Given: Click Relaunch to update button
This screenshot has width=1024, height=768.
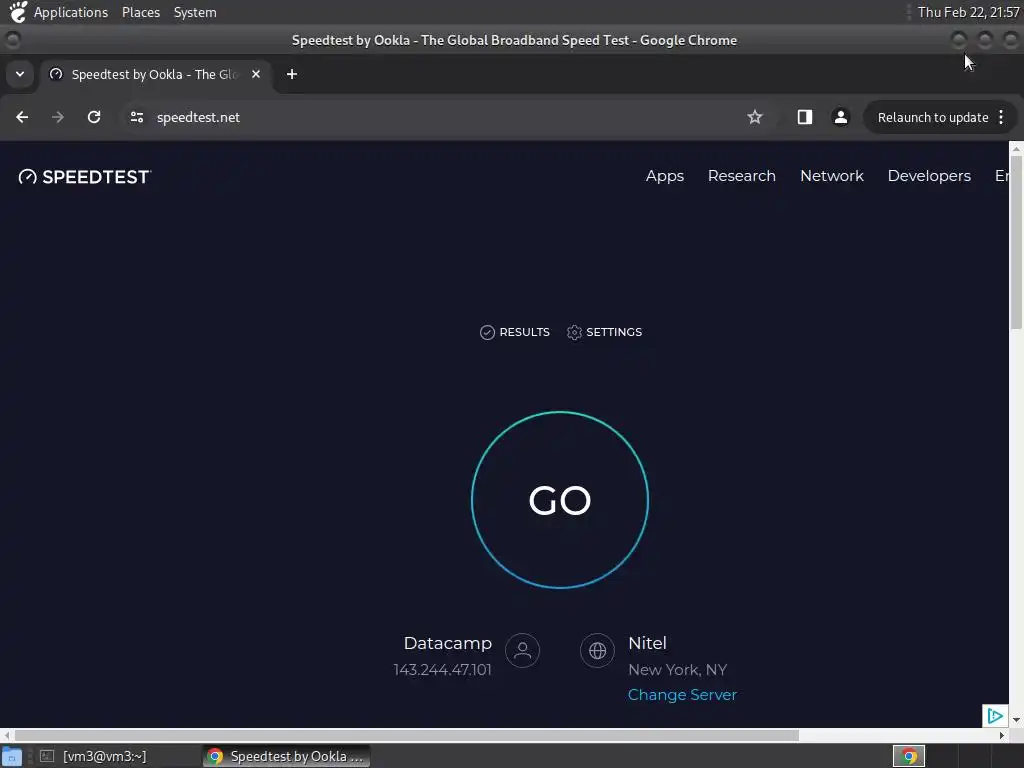Looking at the screenshot, I should (933, 118).
